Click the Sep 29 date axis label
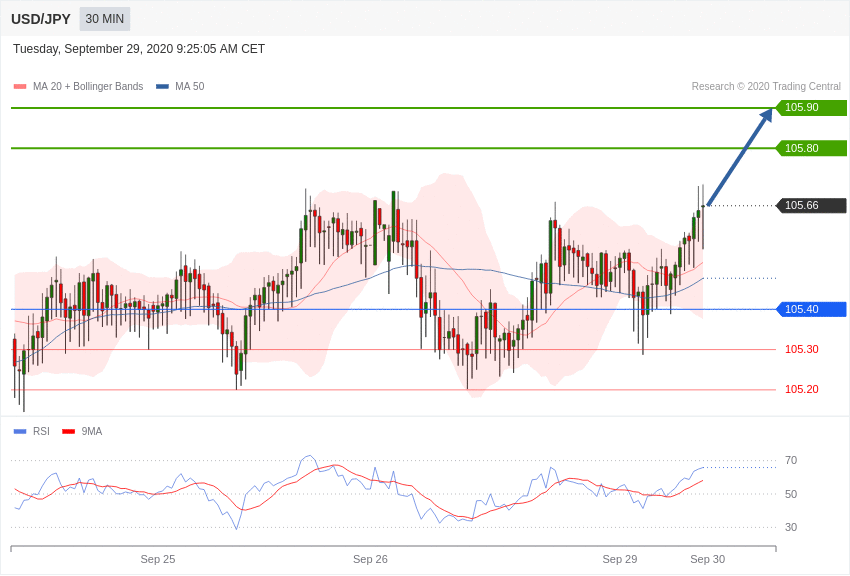Screen dimensions: 850x576 point(620,559)
